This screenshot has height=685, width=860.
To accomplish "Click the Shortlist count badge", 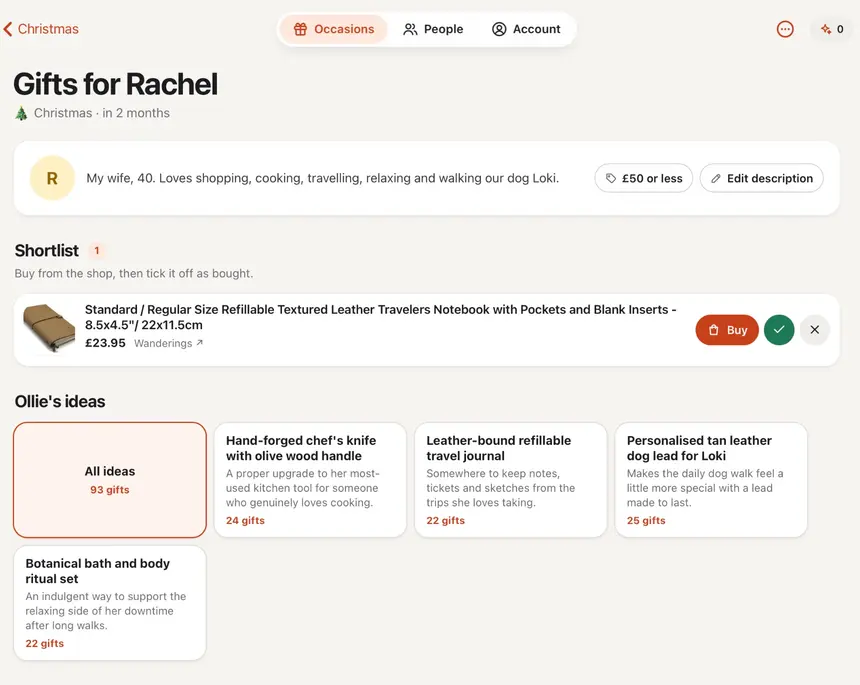I will [x=97, y=251].
